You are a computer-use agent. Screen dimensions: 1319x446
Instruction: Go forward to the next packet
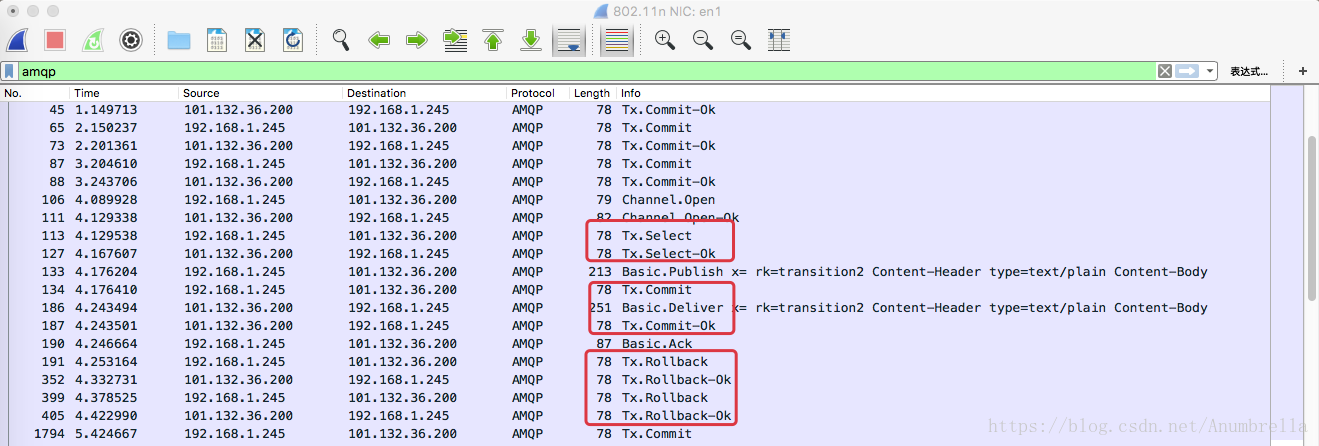(x=416, y=40)
